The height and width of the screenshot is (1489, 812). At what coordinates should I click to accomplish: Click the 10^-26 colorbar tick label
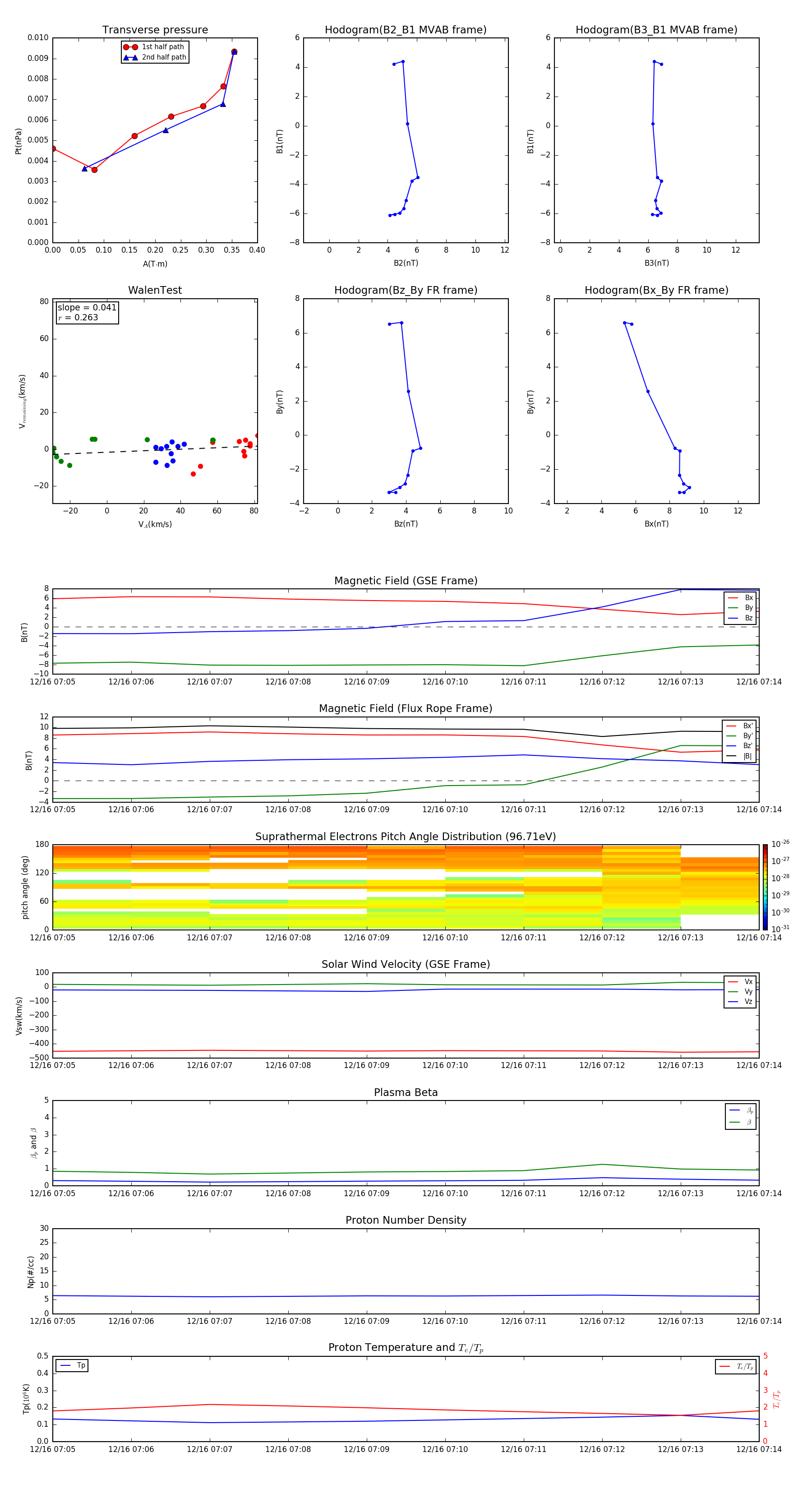780,844
